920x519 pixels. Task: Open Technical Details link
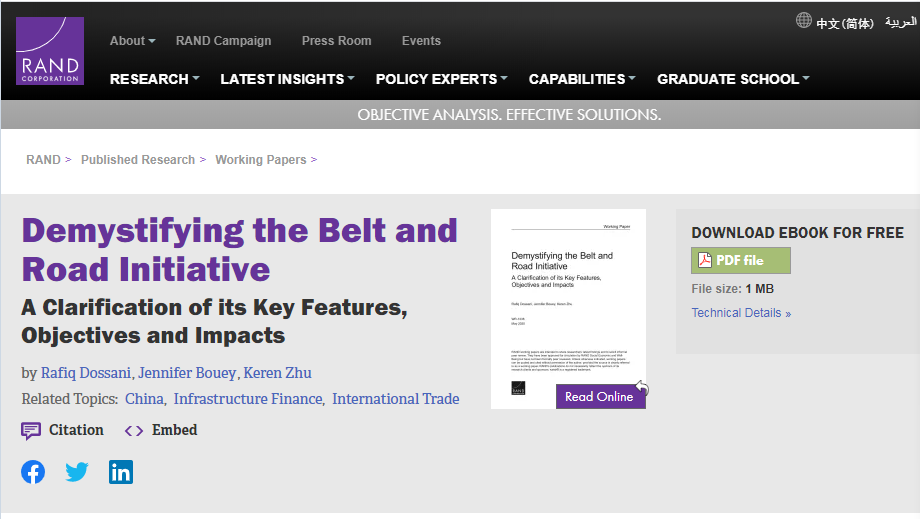click(741, 313)
